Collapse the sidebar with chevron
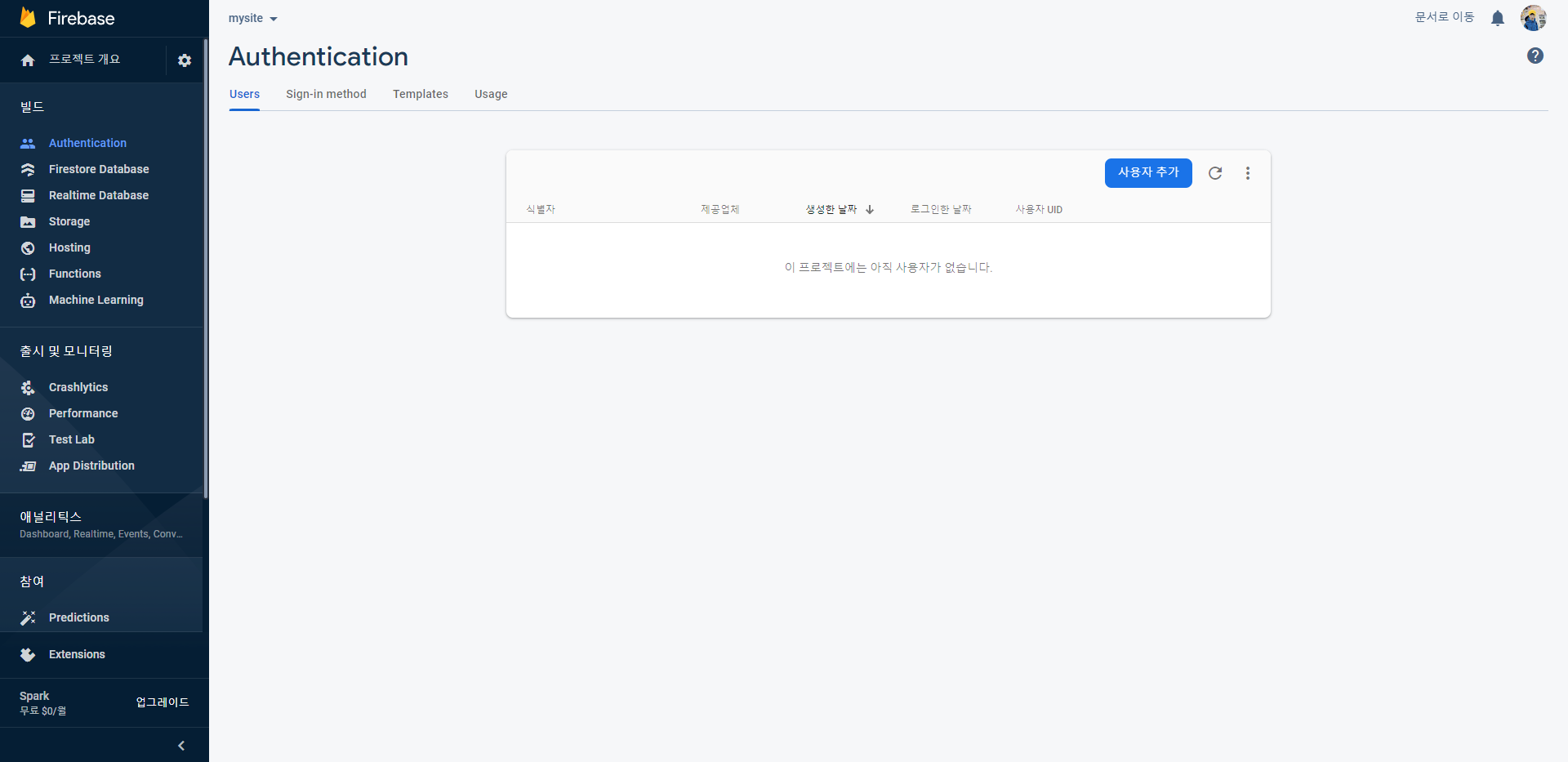This screenshot has width=1568, height=762. pyautogui.click(x=181, y=746)
